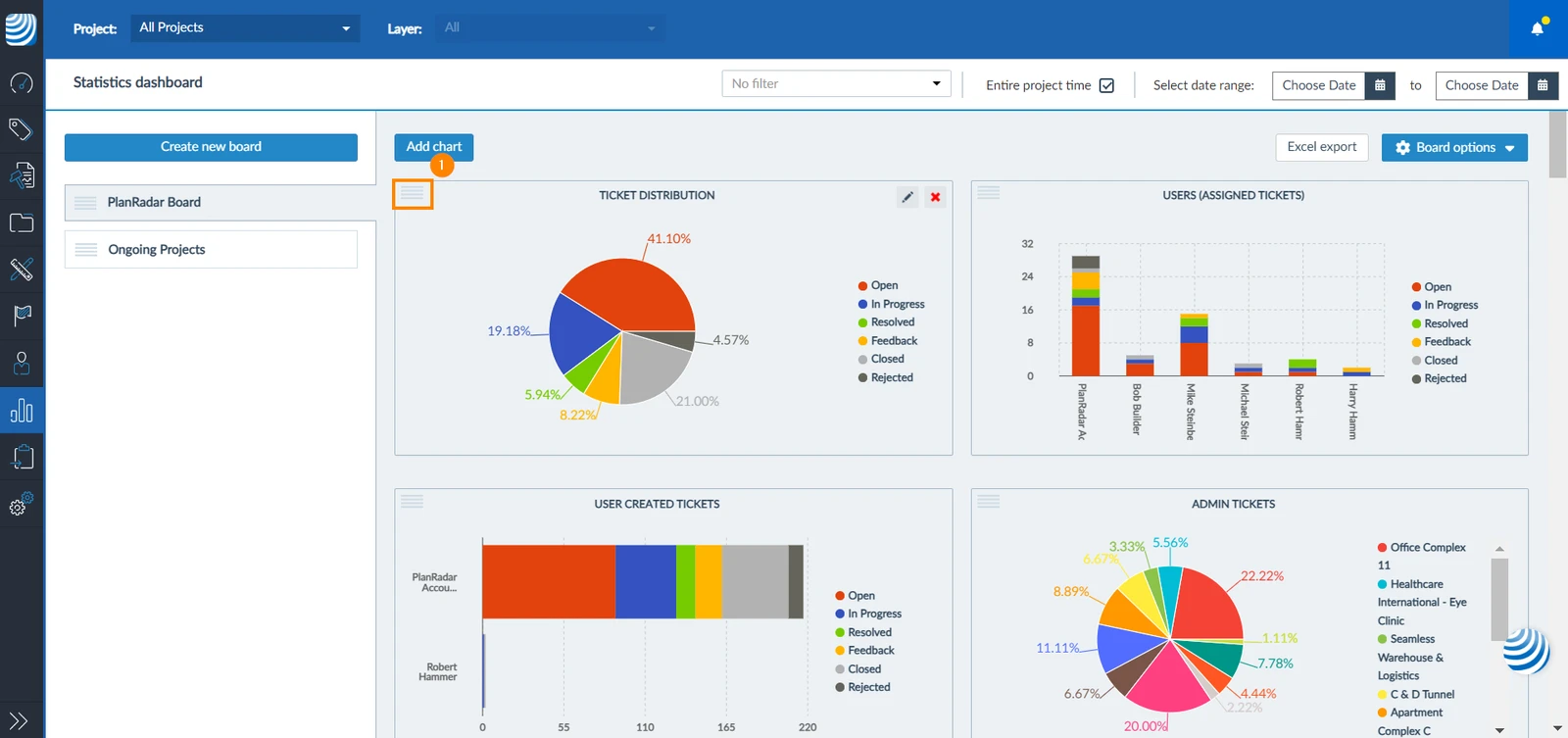The height and width of the screenshot is (738, 1568).
Task: Click the page scrollbar down arrow
Action: point(1558,728)
